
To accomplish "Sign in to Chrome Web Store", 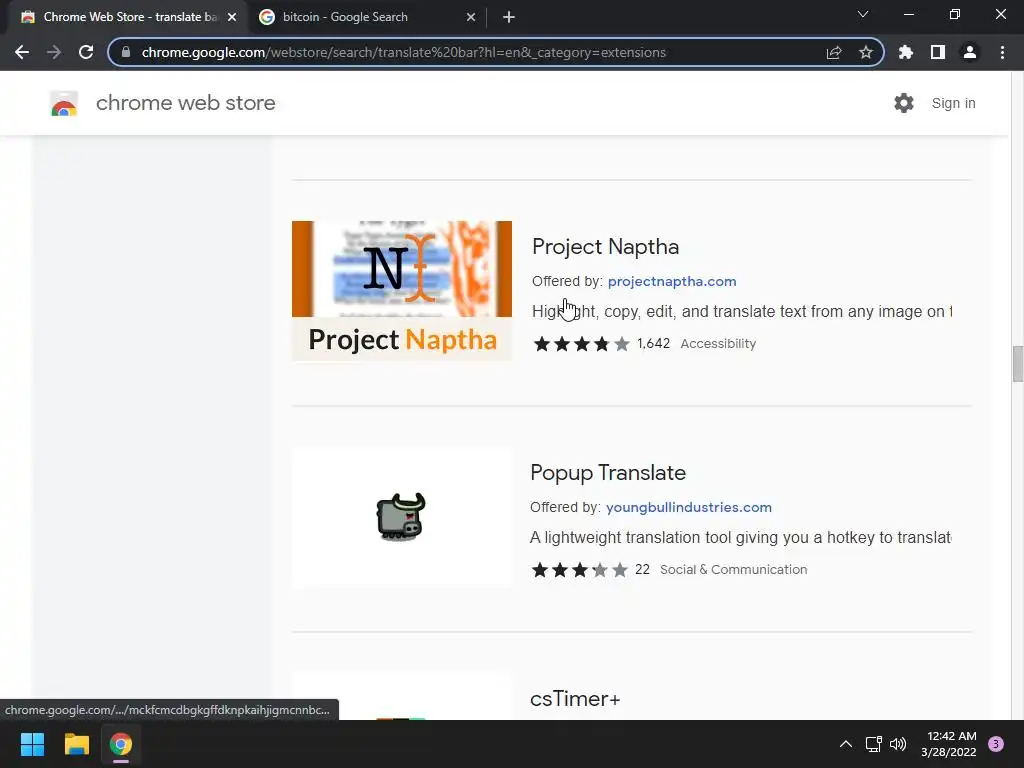I will click(x=953, y=103).
